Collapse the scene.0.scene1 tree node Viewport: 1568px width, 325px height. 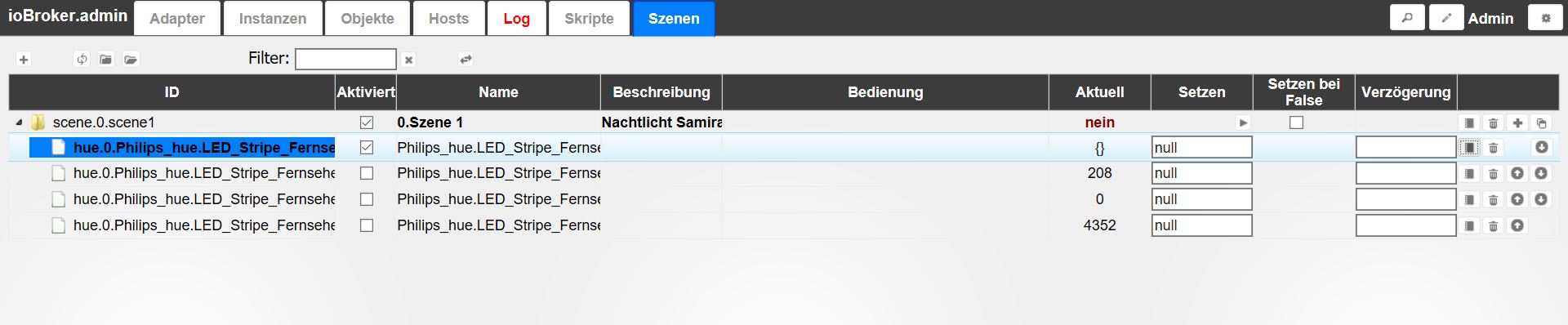(x=19, y=122)
